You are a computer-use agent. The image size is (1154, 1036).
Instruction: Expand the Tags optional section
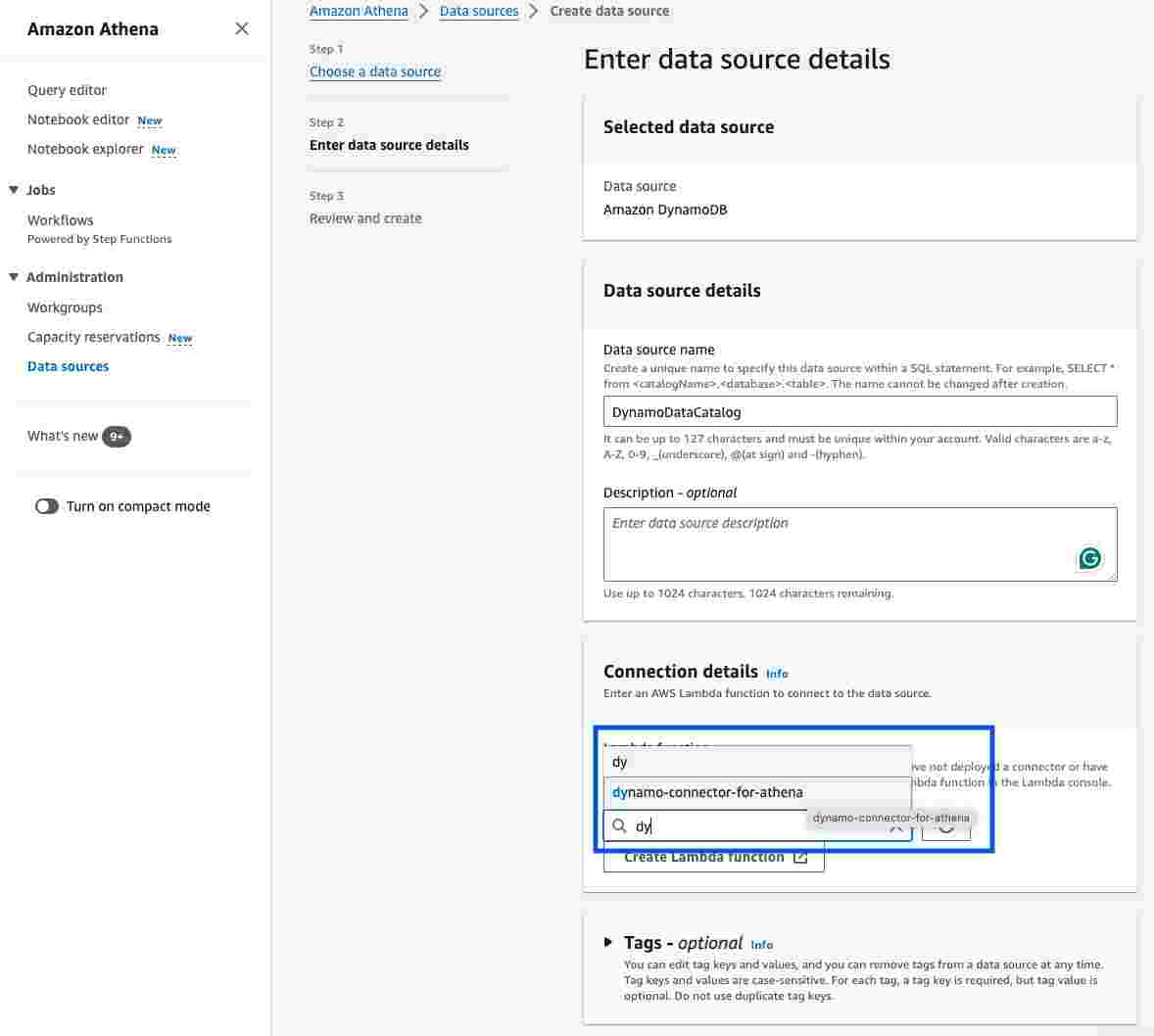point(608,942)
